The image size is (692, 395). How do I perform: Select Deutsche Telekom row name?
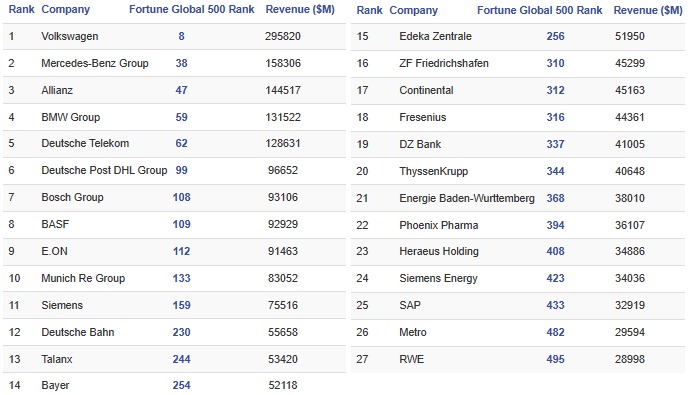pos(85,143)
